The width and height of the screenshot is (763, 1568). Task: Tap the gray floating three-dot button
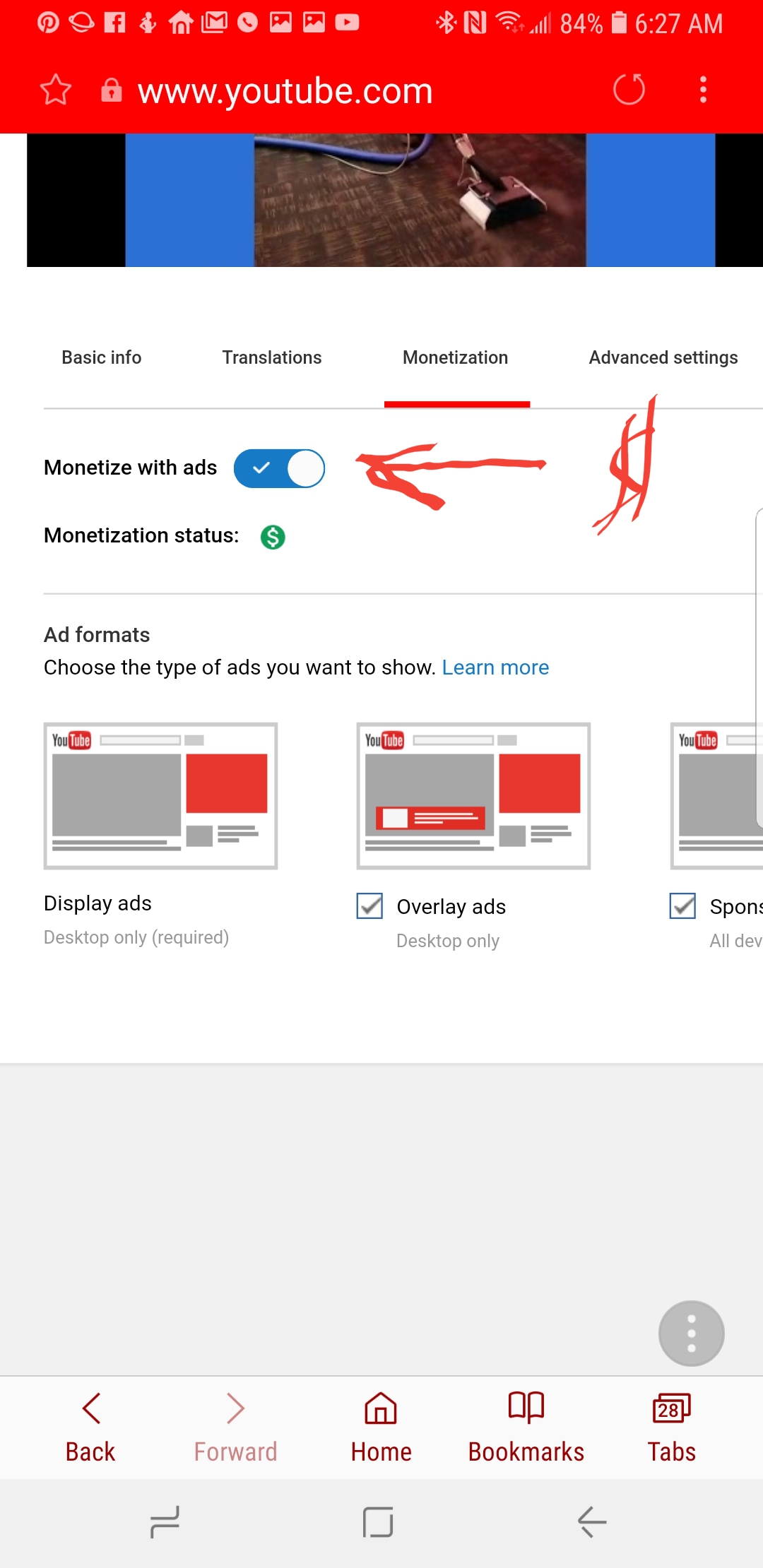pos(692,1334)
